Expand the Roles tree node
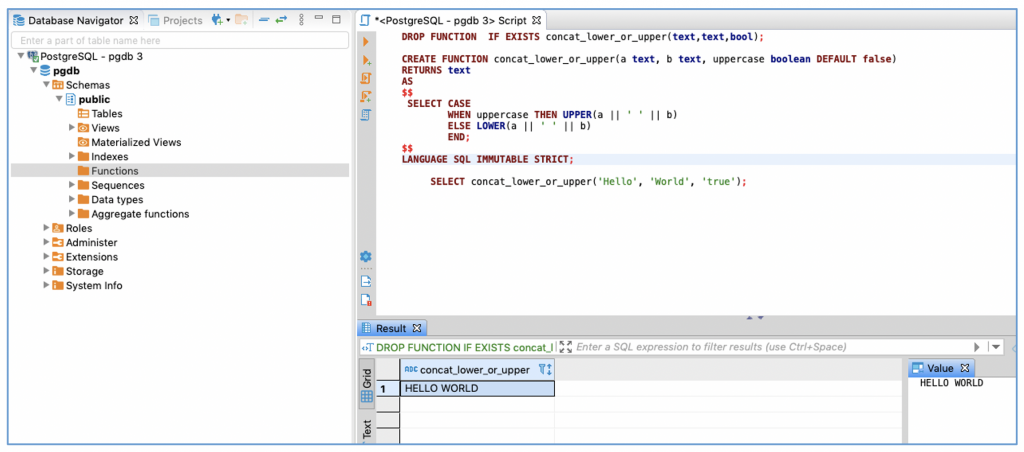1024x452 pixels. (x=47, y=228)
